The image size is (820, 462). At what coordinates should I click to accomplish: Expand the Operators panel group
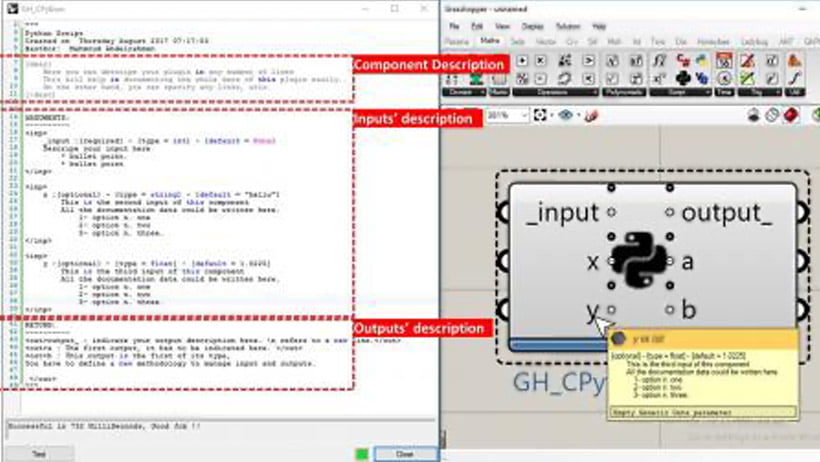coord(555,92)
